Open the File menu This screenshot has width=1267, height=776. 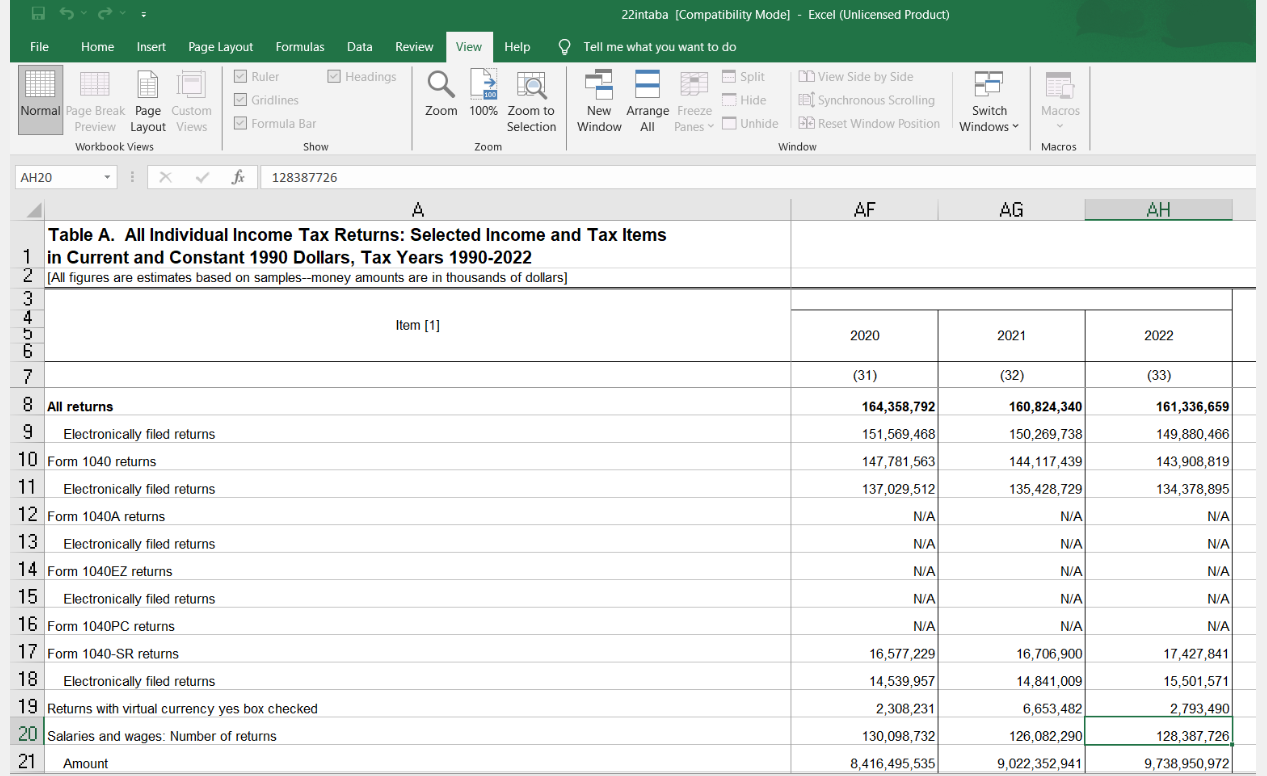click(40, 47)
